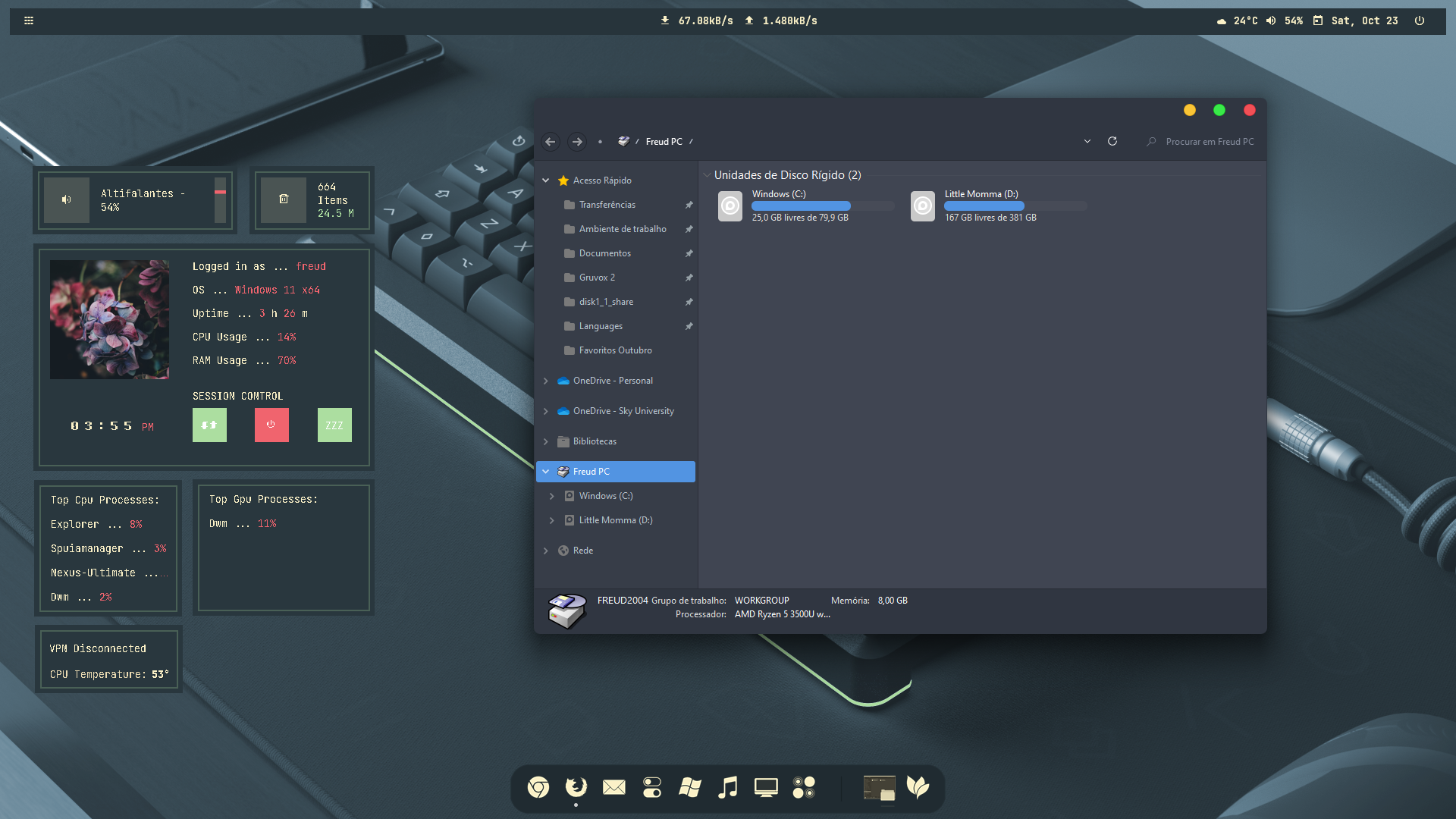This screenshot has width=1456, height=819.
Task: Select Documentos in quick access
Action: [604, 253]
